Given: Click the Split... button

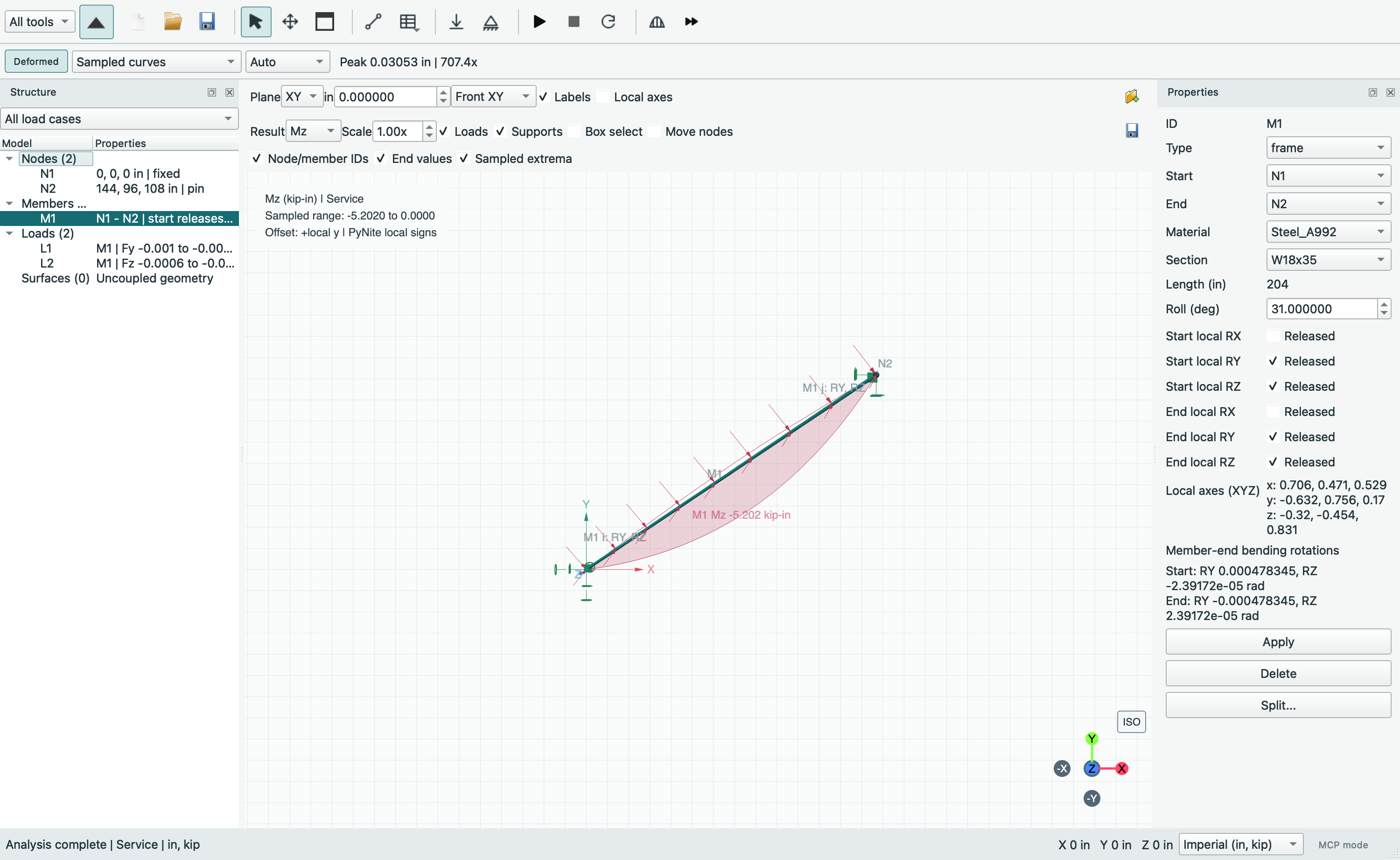Looking at the screenshot, I should 1278,705.
